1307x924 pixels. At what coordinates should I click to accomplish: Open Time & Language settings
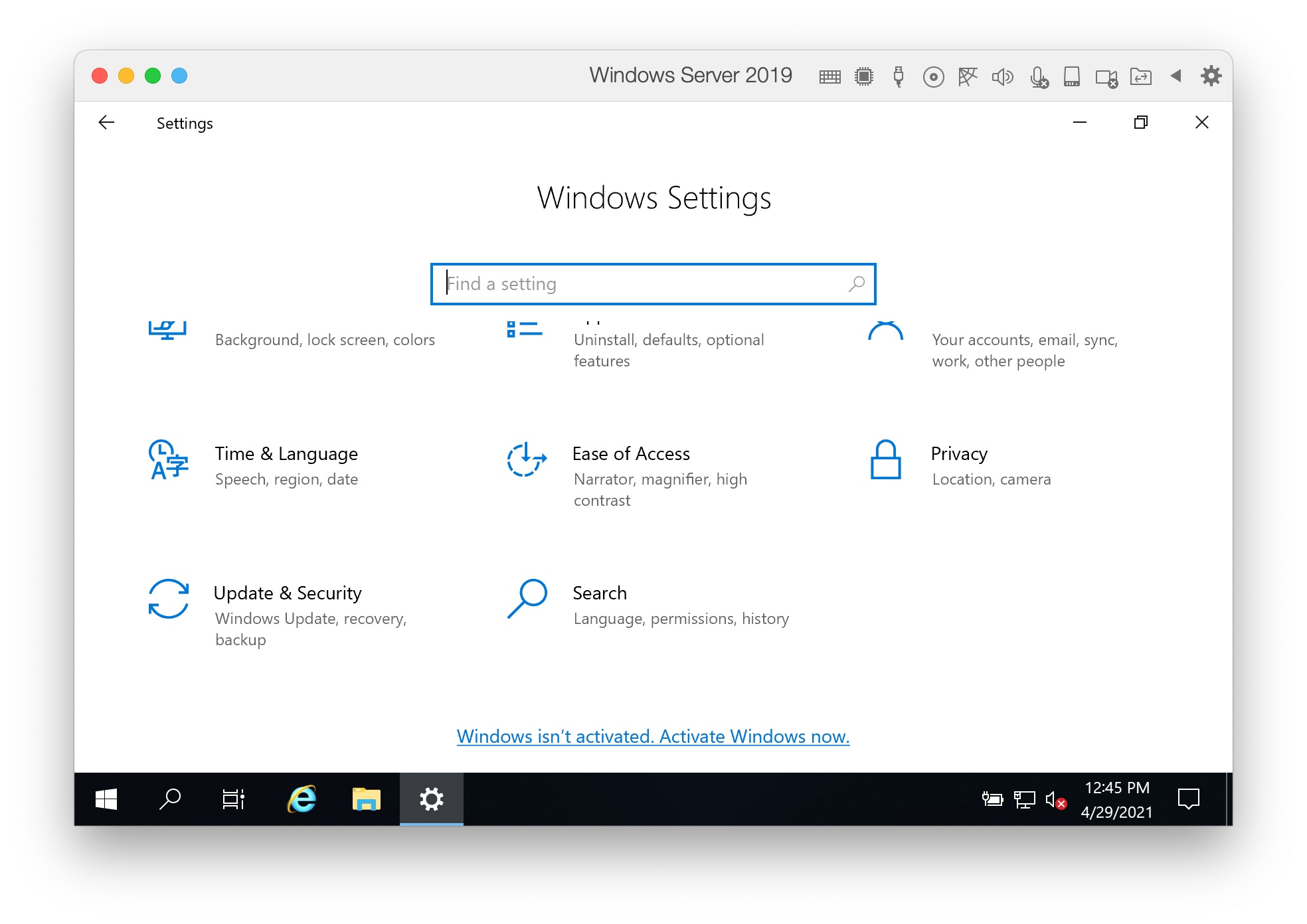point(286,454)
